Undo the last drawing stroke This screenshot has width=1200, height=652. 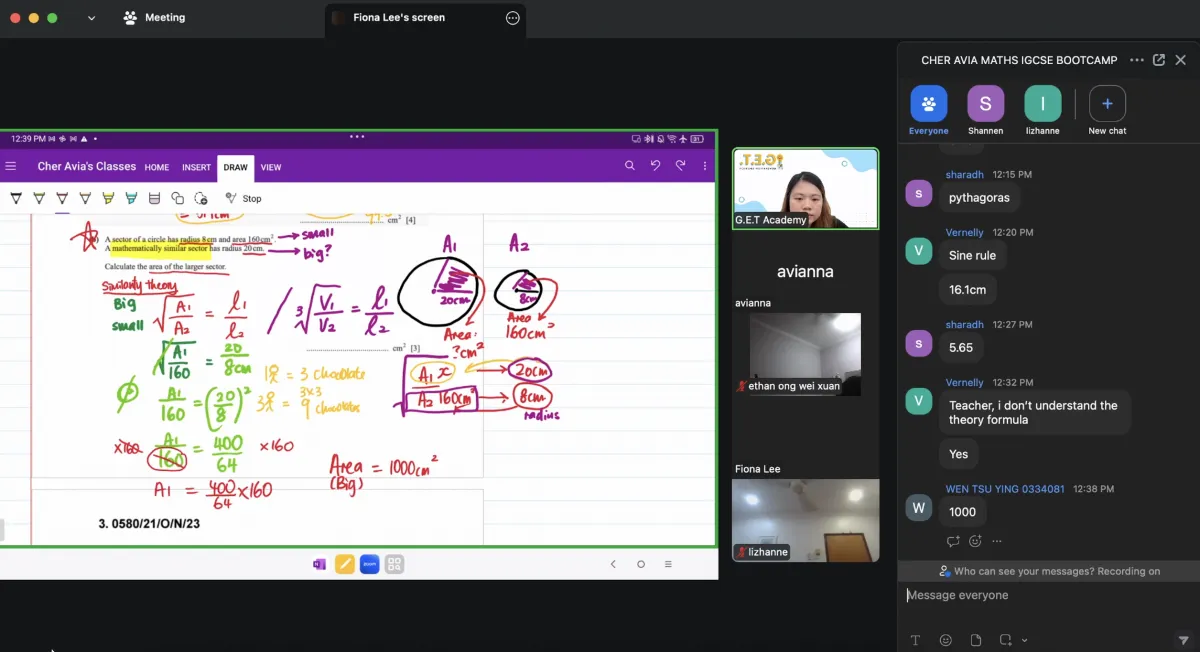pos(656,166)
